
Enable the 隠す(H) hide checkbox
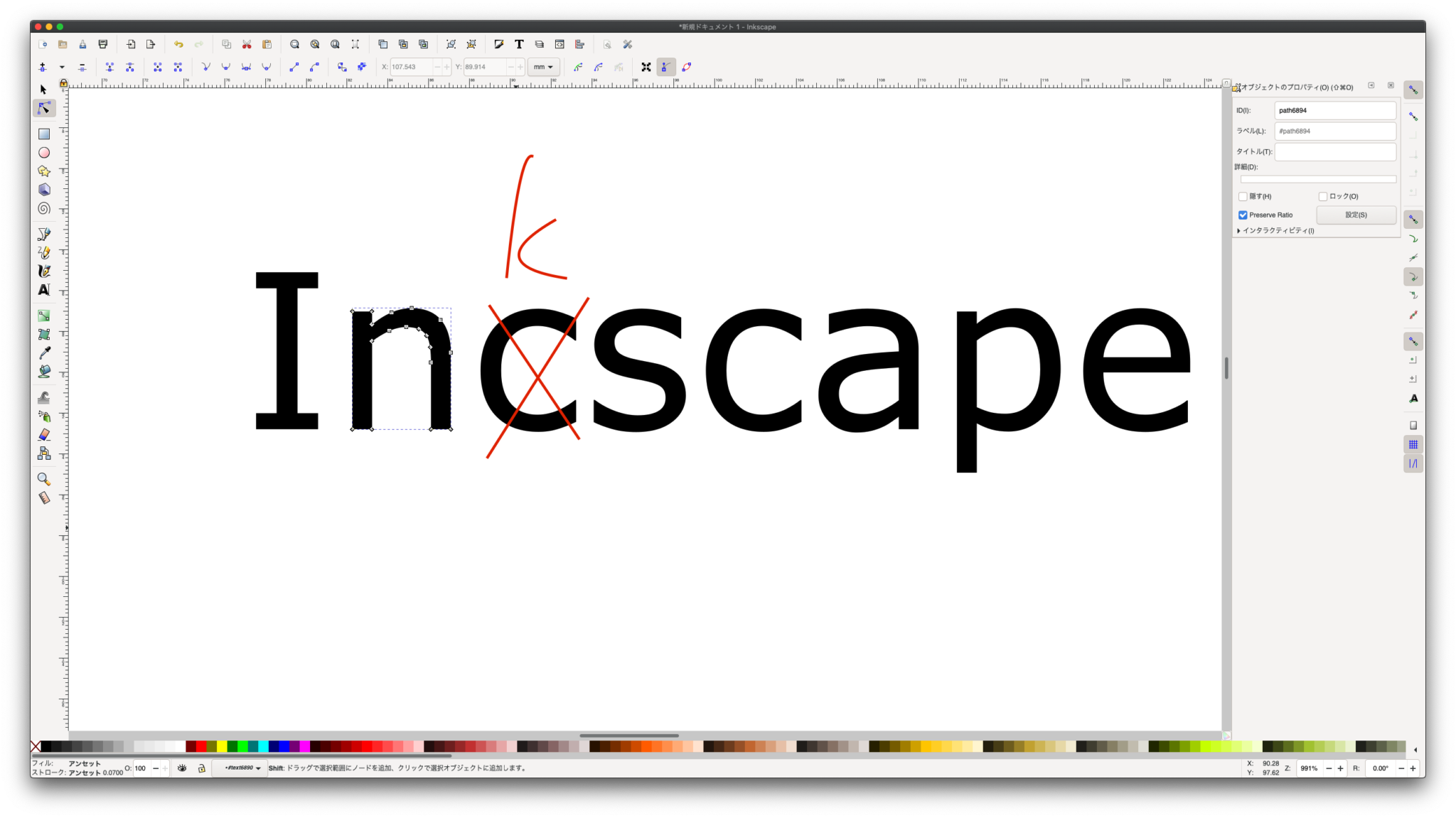(x=1243, y=196)
